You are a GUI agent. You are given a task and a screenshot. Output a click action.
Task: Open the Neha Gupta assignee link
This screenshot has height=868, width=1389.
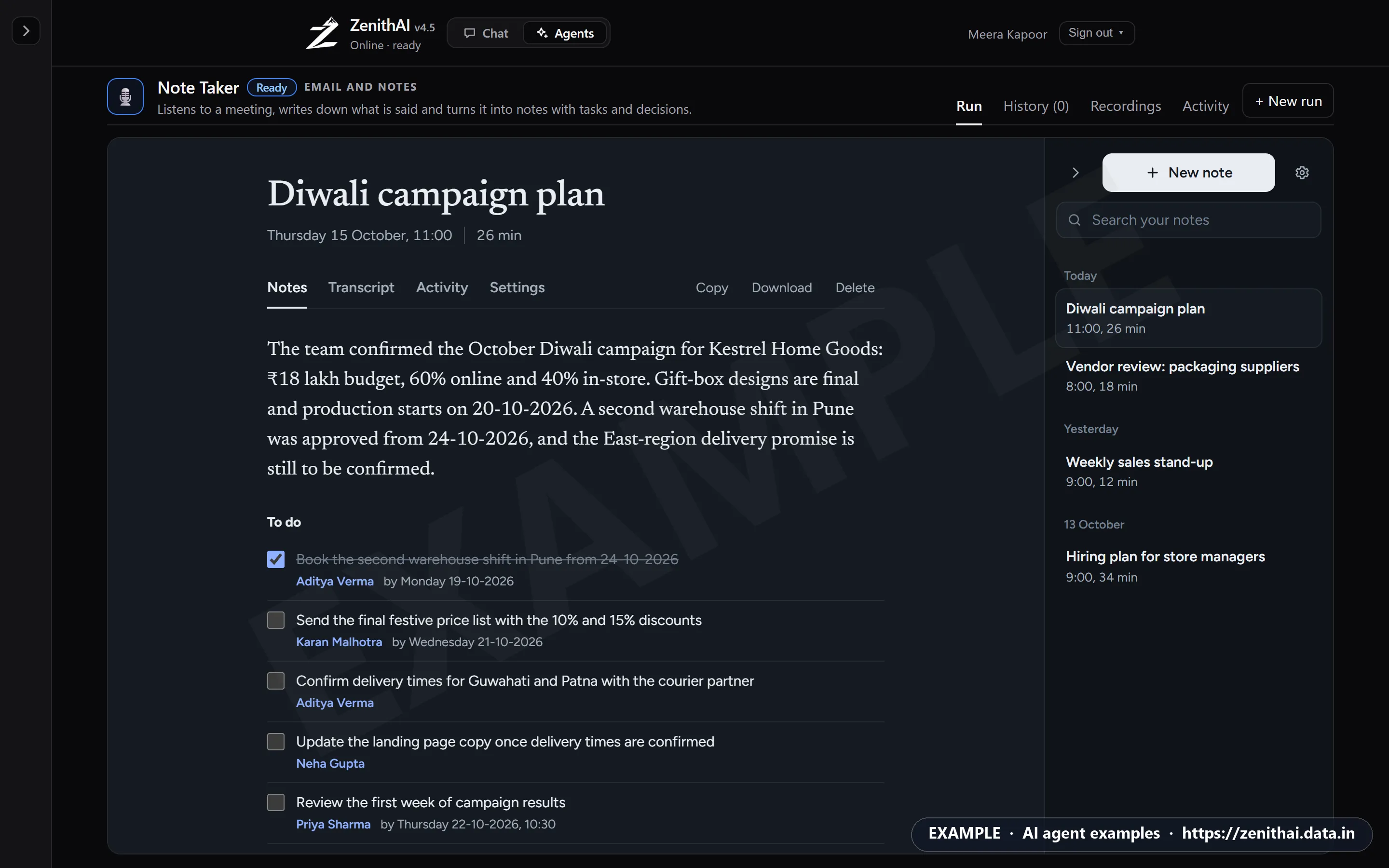tap(330, 763)
